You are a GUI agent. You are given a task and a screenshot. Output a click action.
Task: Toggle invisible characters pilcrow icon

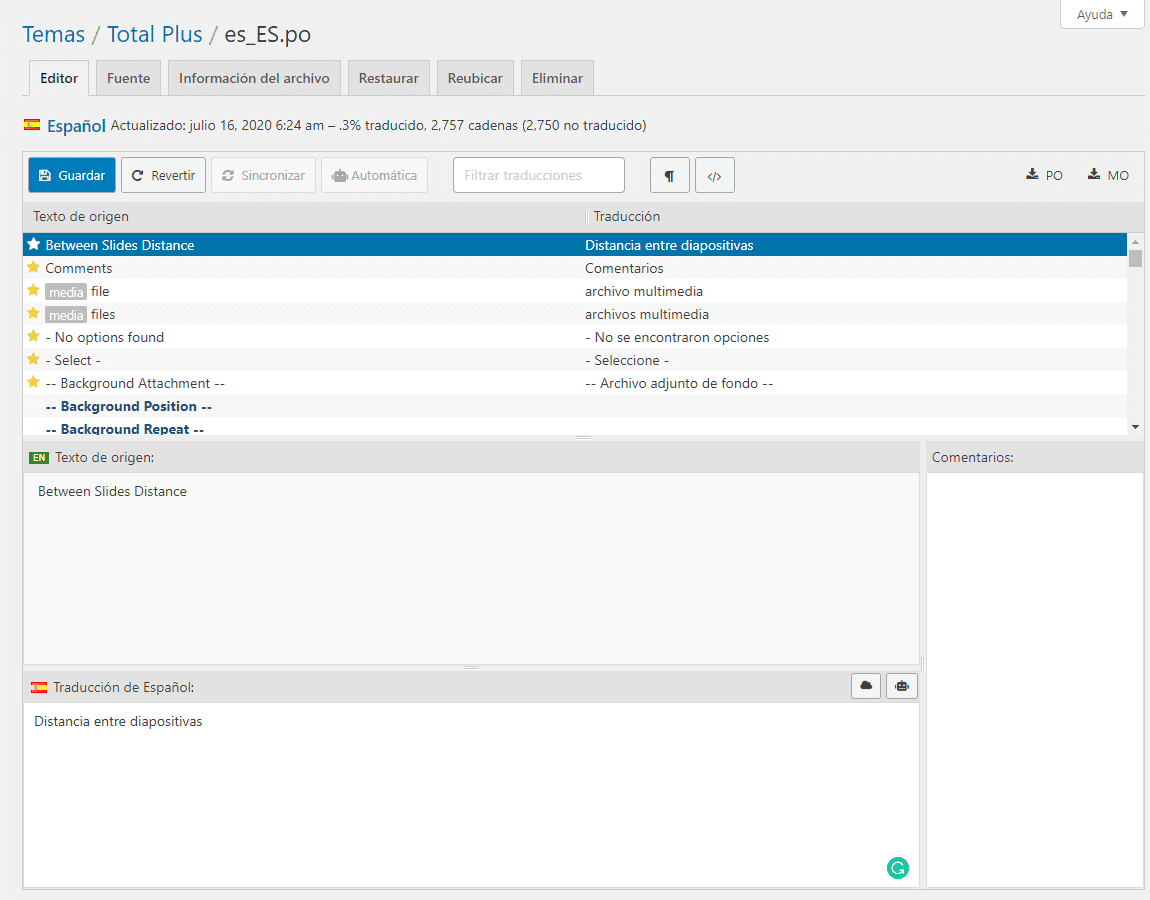coord(670,175)
